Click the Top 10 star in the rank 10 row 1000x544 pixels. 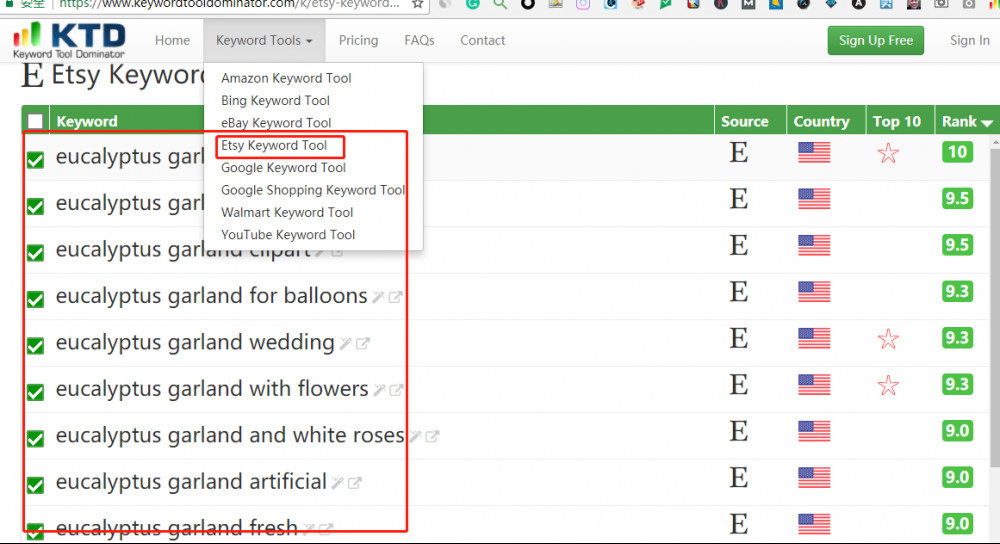[x=888, y=153]
